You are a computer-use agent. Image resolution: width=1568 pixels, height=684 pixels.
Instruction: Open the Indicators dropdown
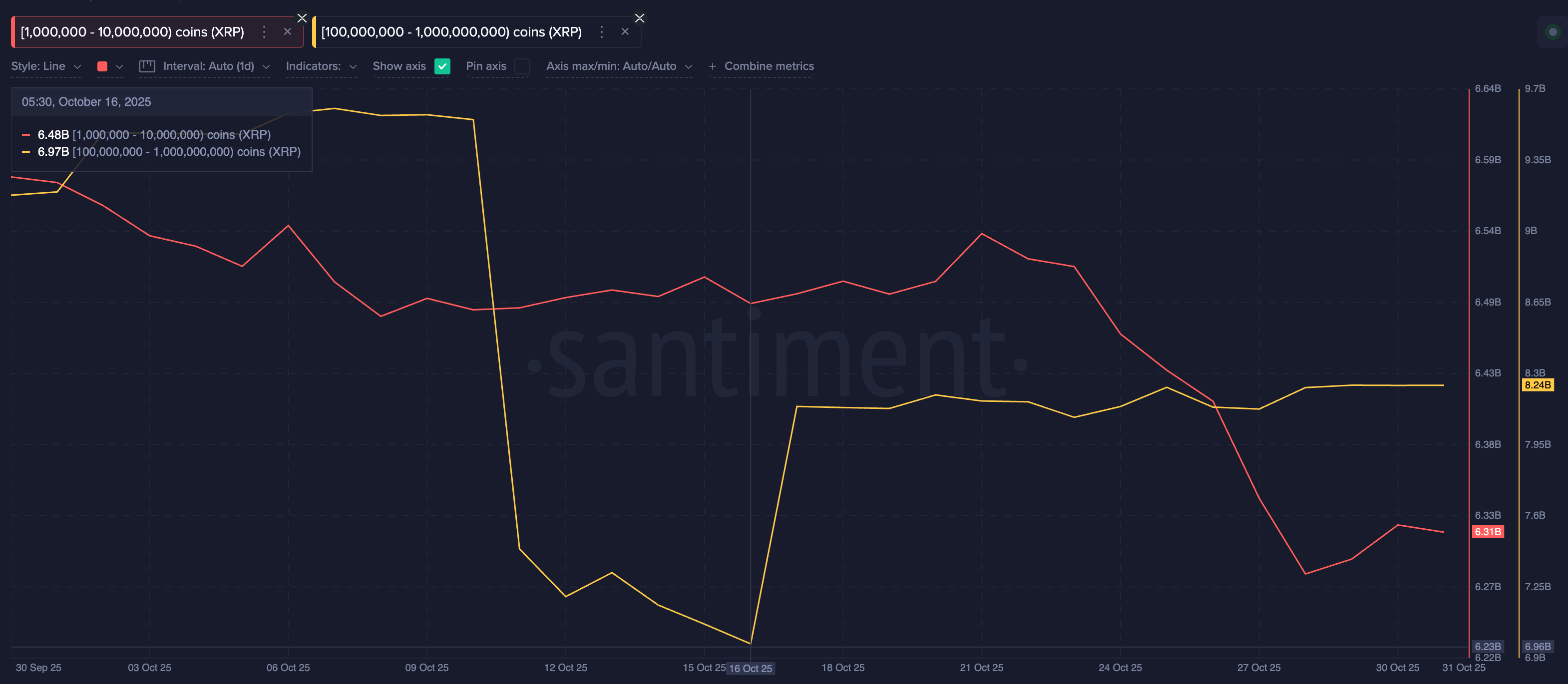point(321,66)
